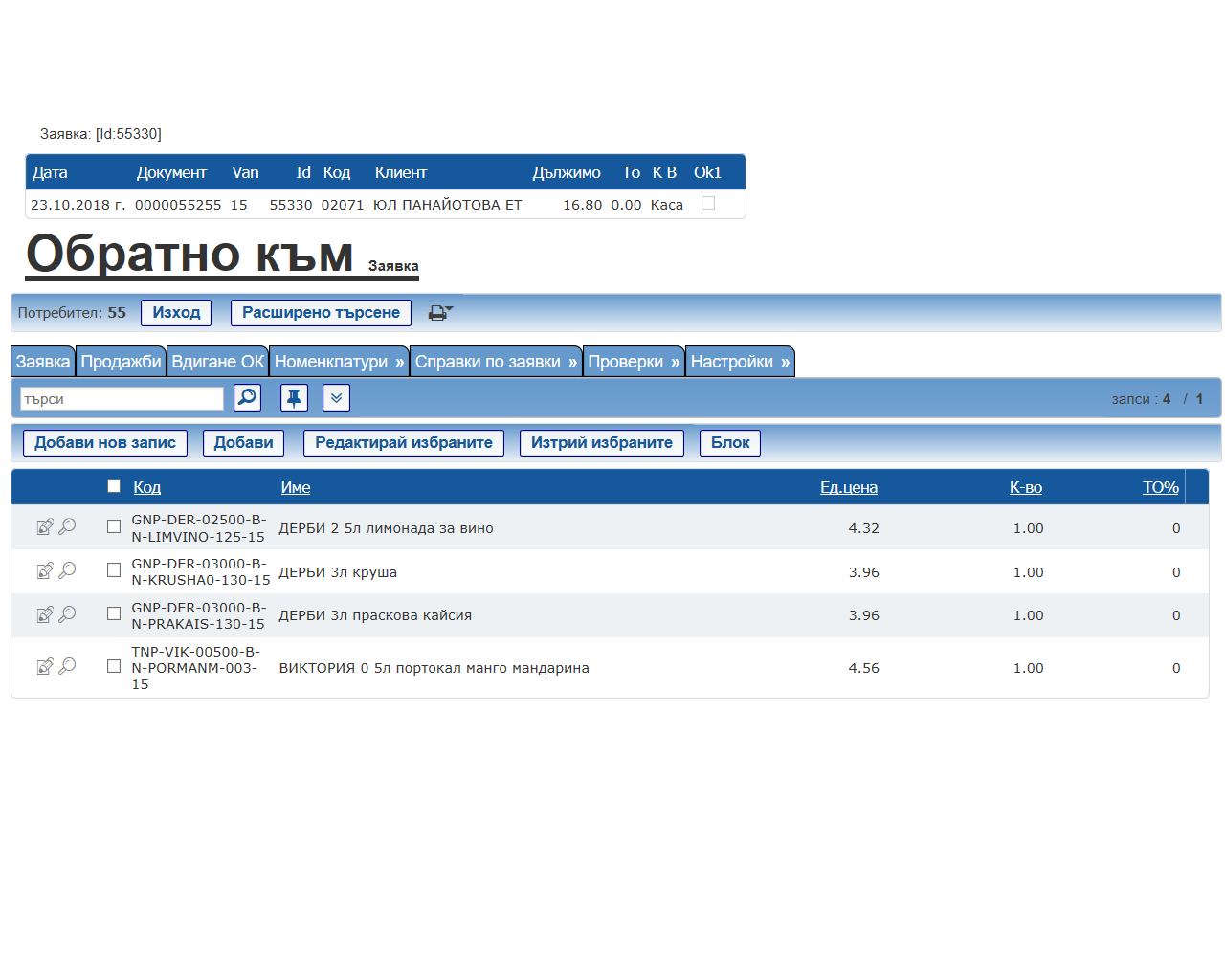Open the Вдигане ОК tab

pyautogui.click(x=217, y=362)
